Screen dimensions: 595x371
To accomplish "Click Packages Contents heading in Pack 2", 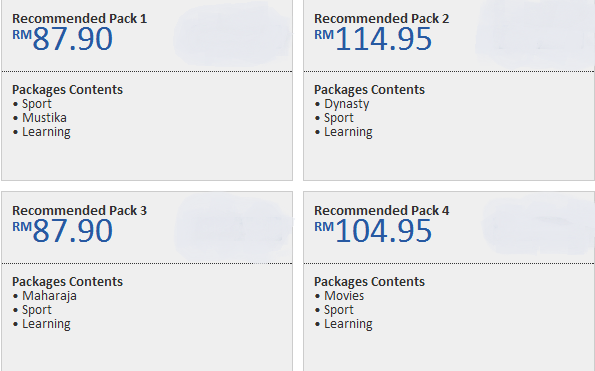I will [369, 90].
